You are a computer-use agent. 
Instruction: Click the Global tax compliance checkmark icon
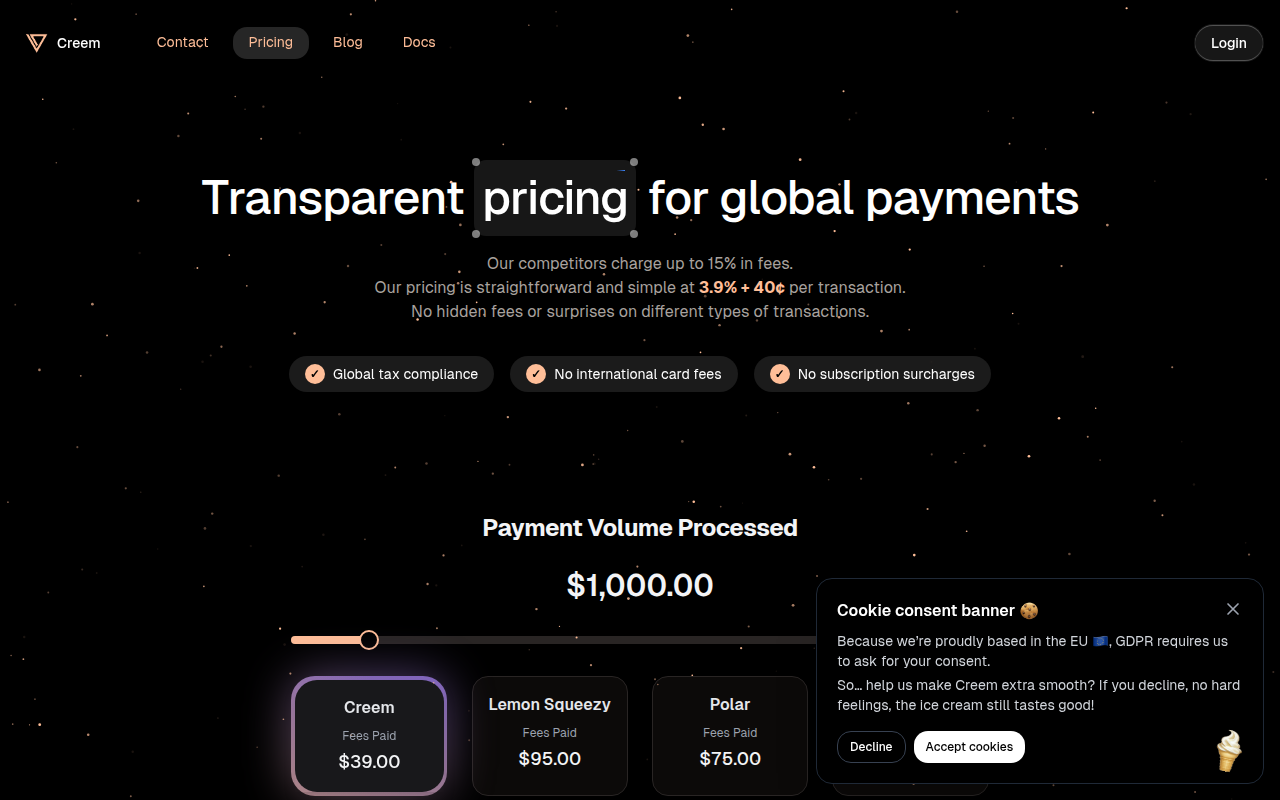315,374
